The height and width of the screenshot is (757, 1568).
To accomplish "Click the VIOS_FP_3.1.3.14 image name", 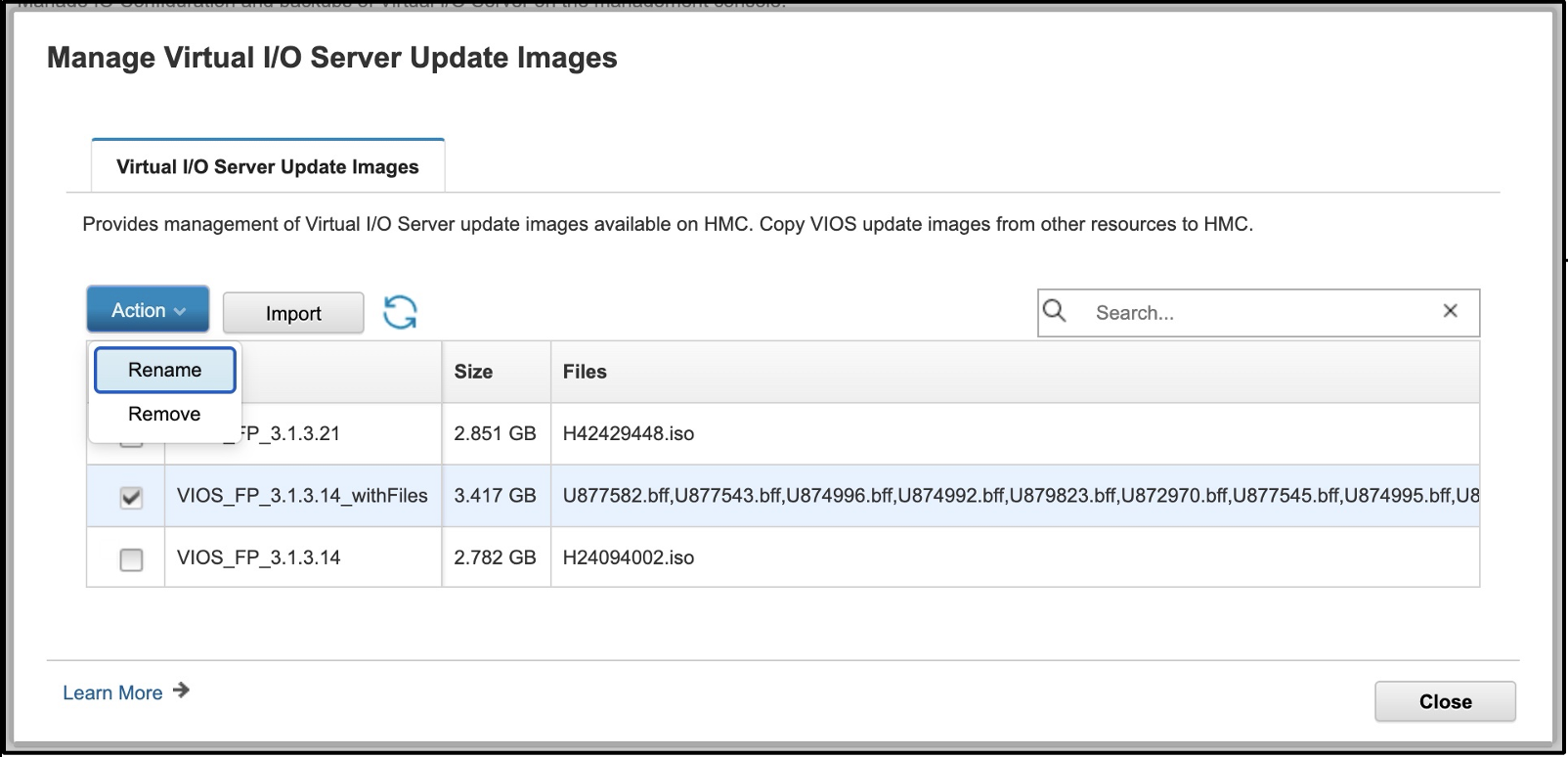I will [x=259, y=557].
